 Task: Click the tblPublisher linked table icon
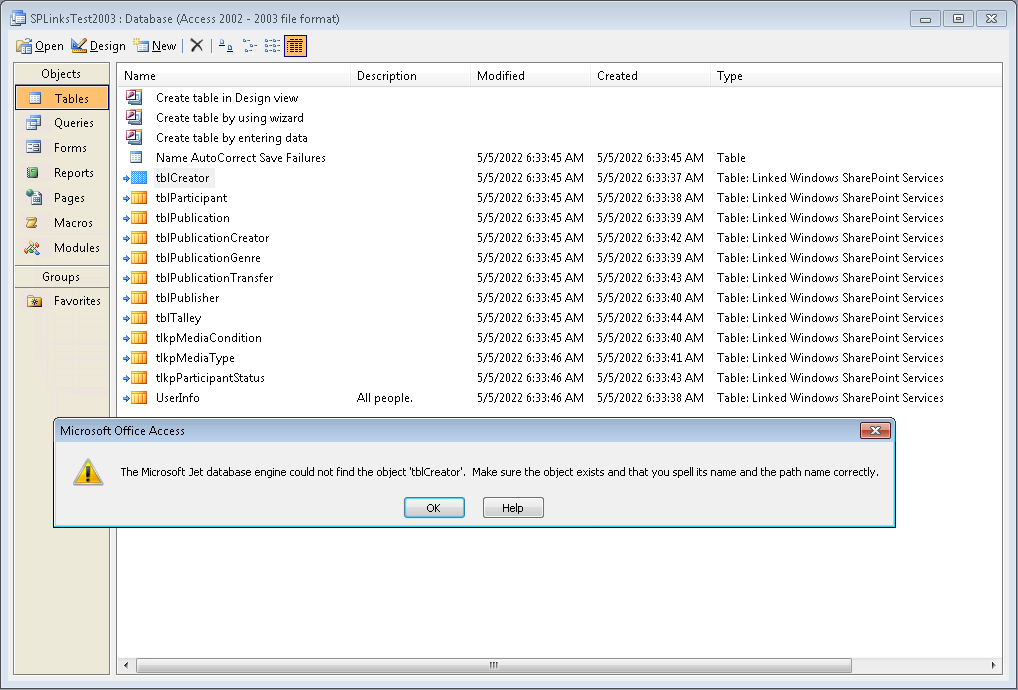click(136, 297)
